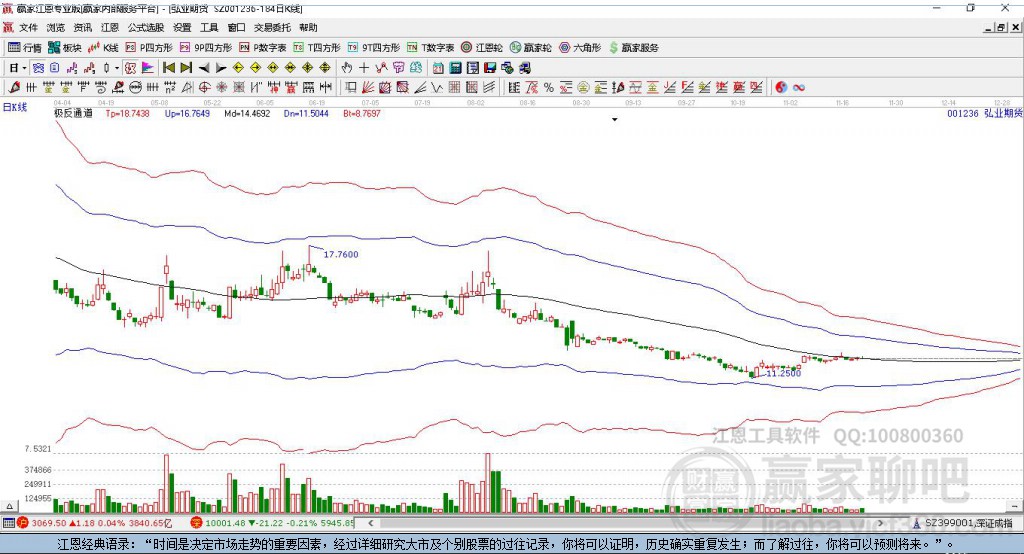The image size is (1024, 554).
Task: Click the Up=16.7649 value
Action: click(187, 113)
